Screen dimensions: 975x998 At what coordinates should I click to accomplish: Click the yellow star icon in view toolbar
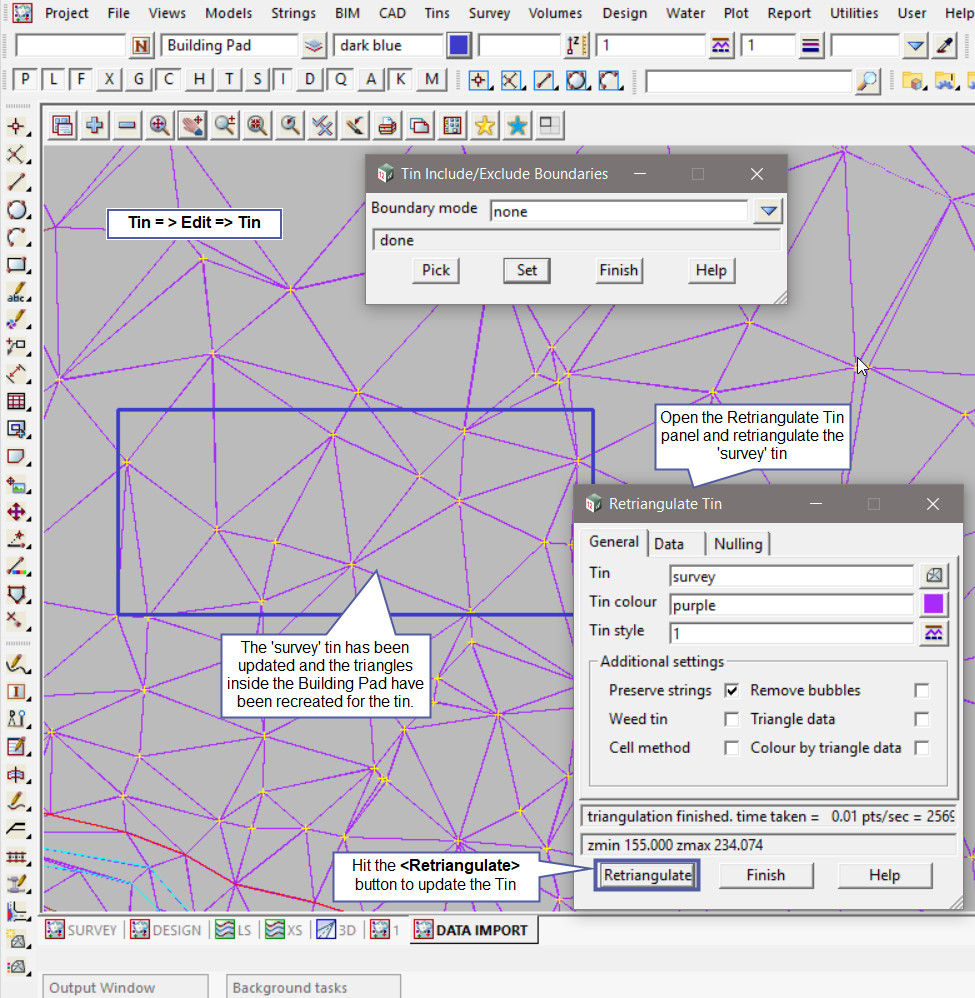point(485,125)
